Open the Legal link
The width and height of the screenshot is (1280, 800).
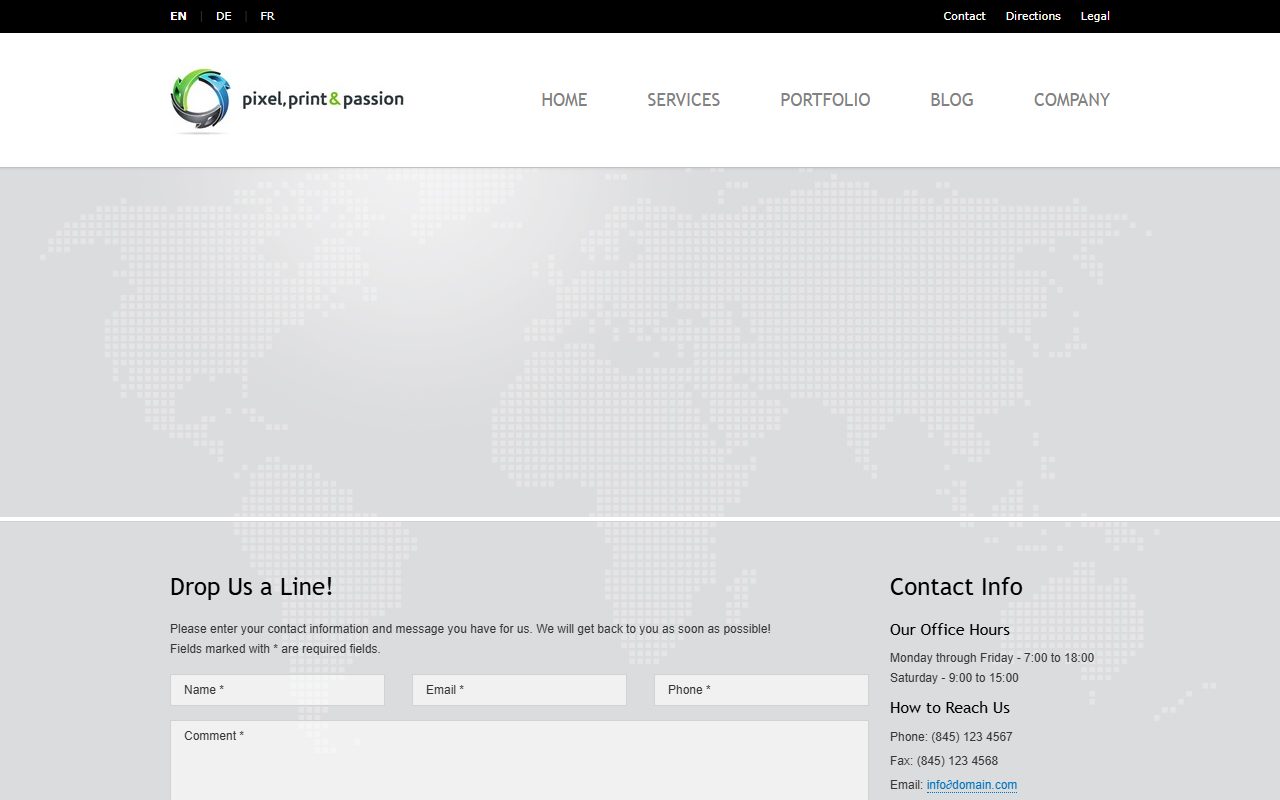point(1095,16)
